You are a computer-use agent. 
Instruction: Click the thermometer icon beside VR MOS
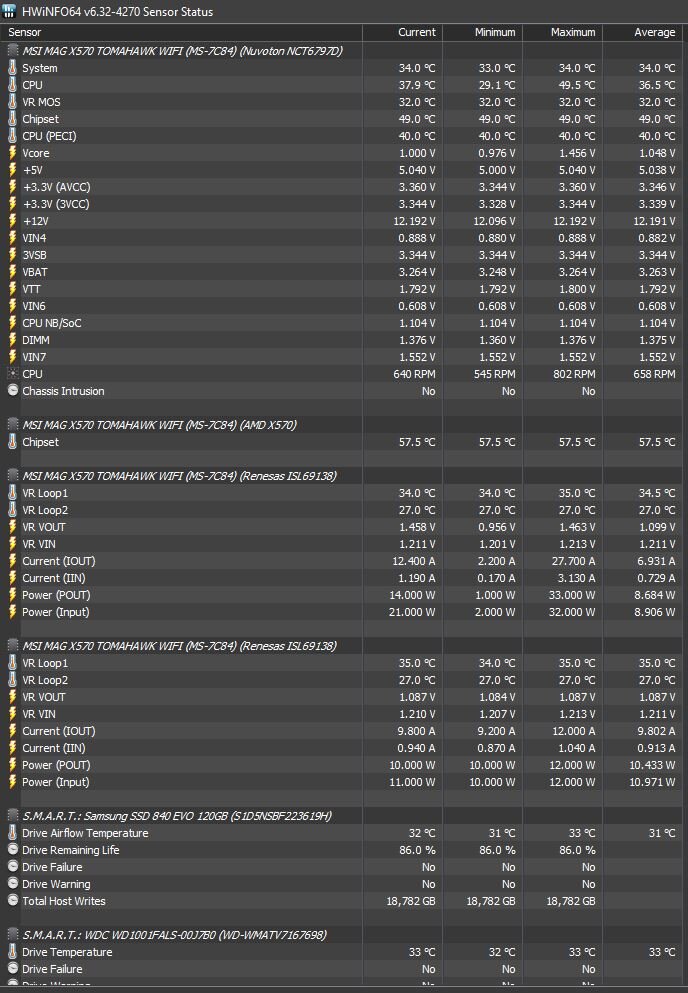pyautogui.click(x=12, y=102)
